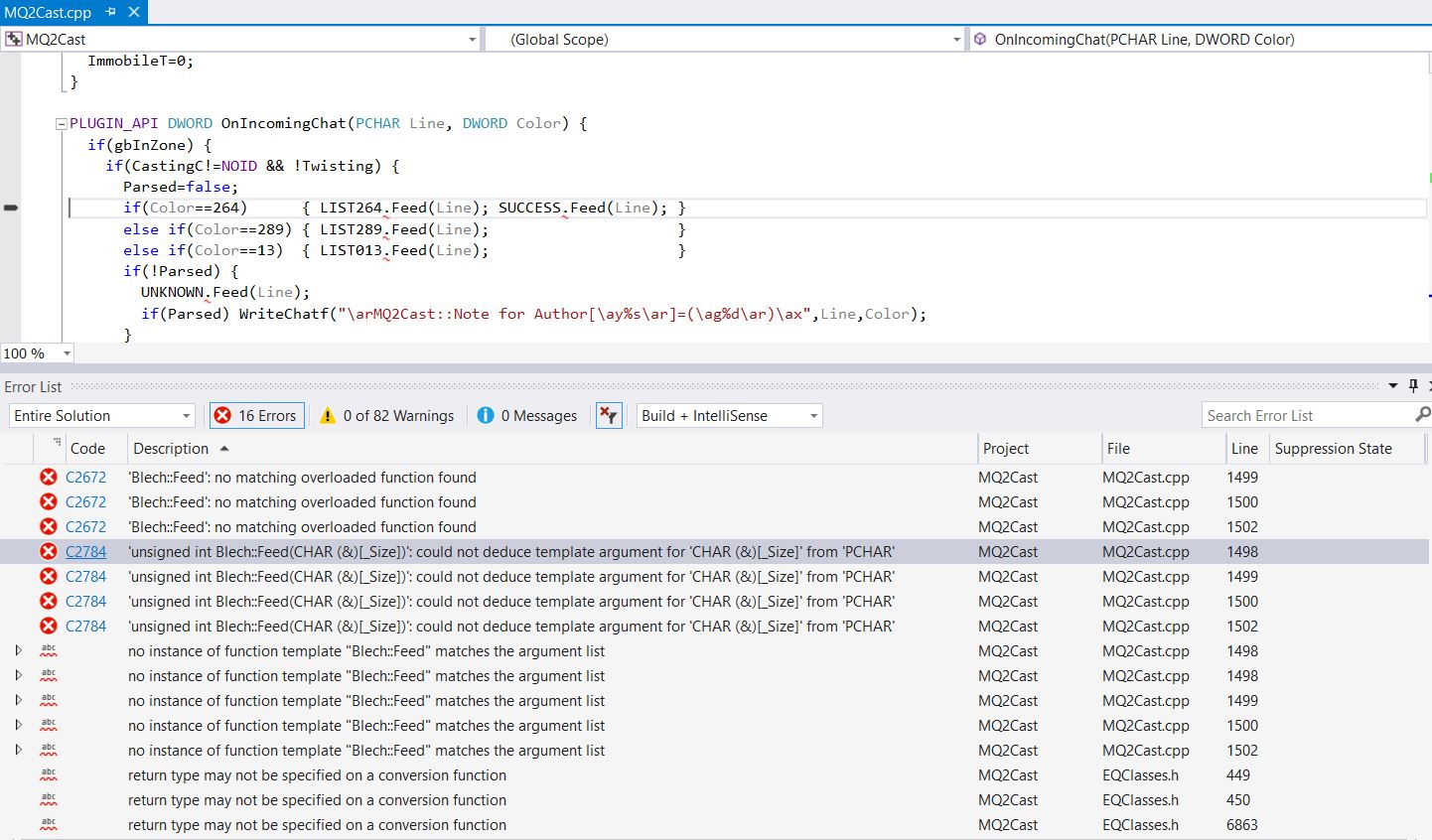Open C2784 error code link on line 1499
Screen dimensions: 1432x840
click(x=85, y=577)
